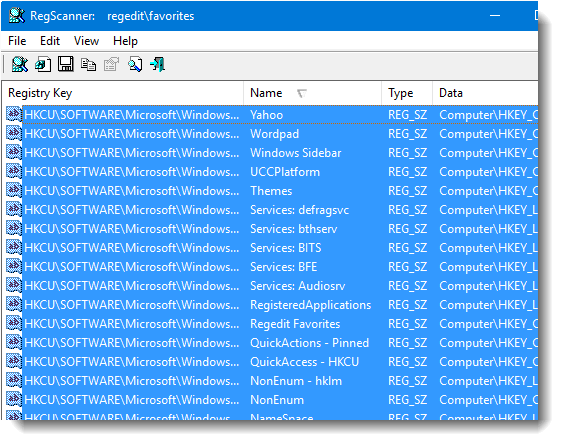Select the RegisteredApplications entry
The height and width of the screenshot is (445, 563).
pyautogui.click(x=311, y=305)
